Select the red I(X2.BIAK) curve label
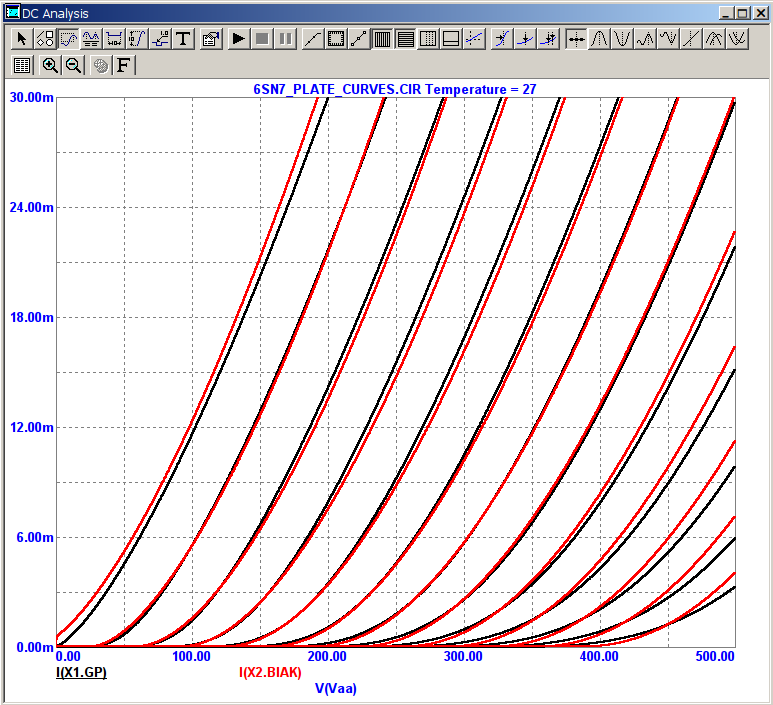Image resolution: width=773 pixels, height=705 pixels. 270,672
